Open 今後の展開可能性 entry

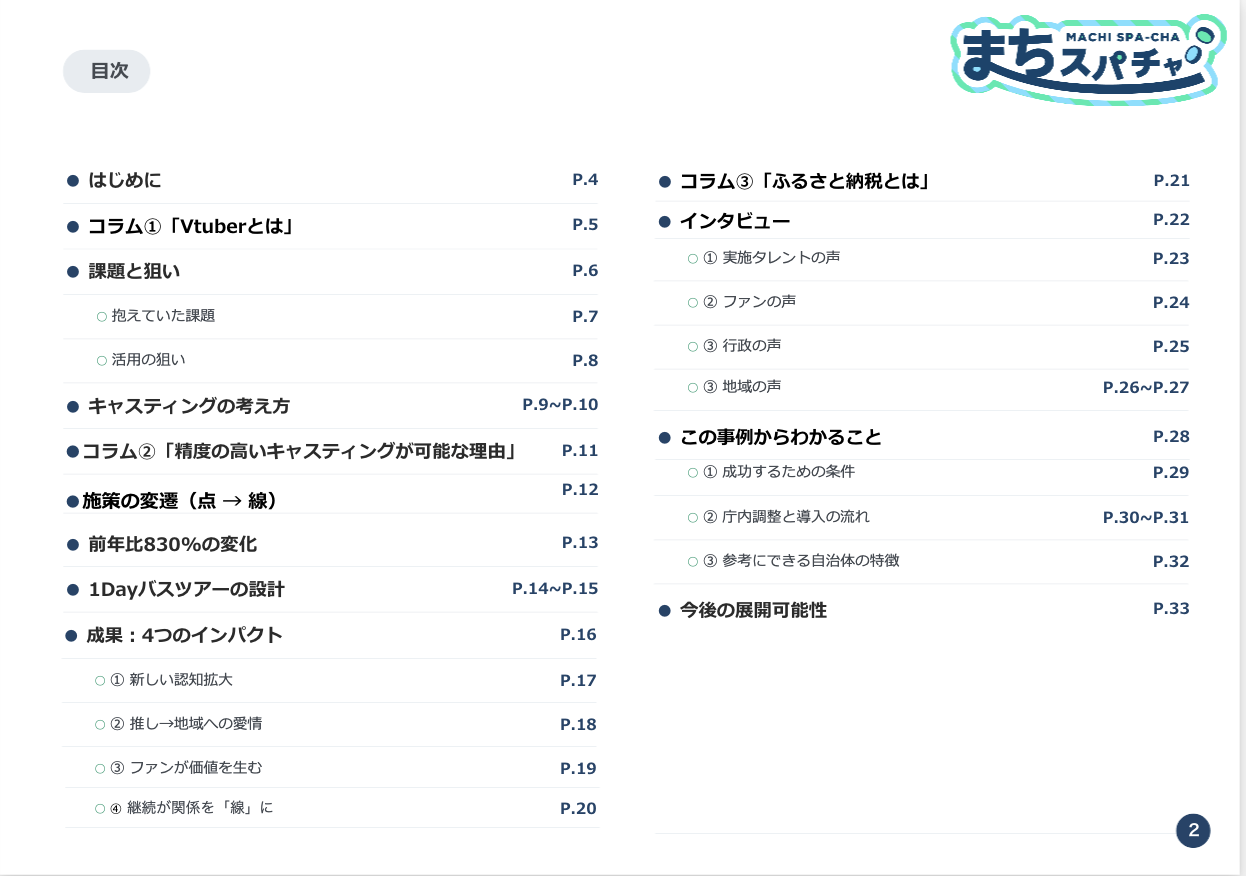753,610
